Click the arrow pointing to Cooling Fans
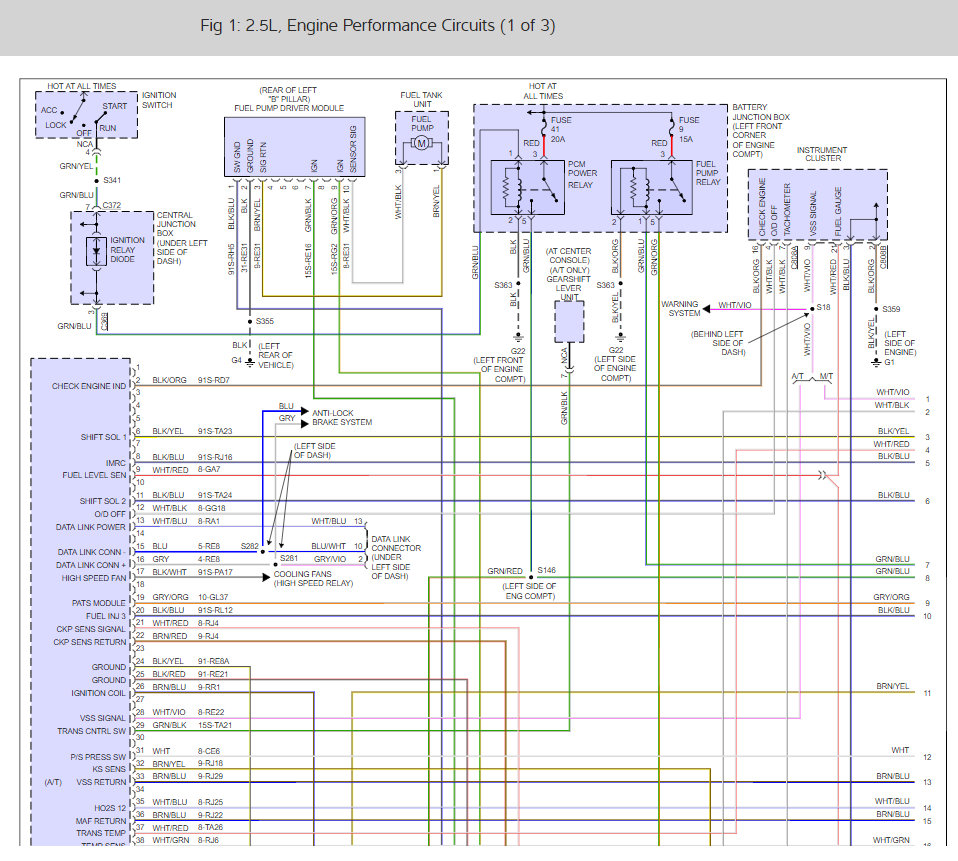Screen dimensions: 958x861 266,576
